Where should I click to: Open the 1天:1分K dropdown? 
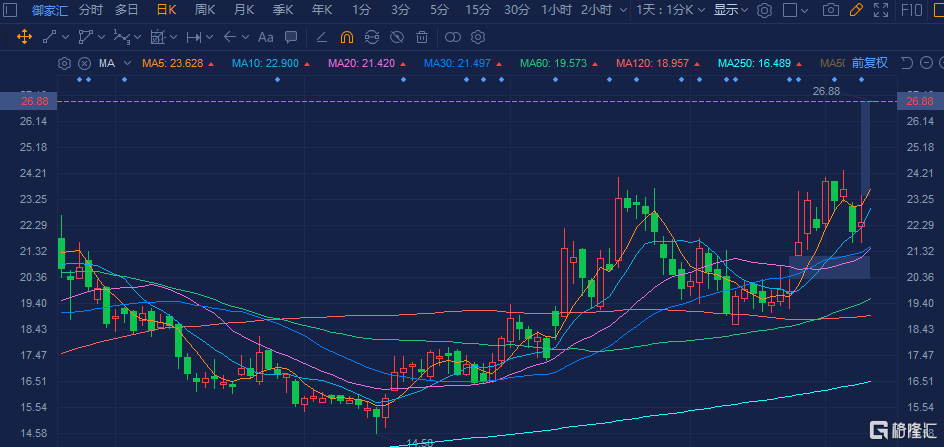pos(670,10)
